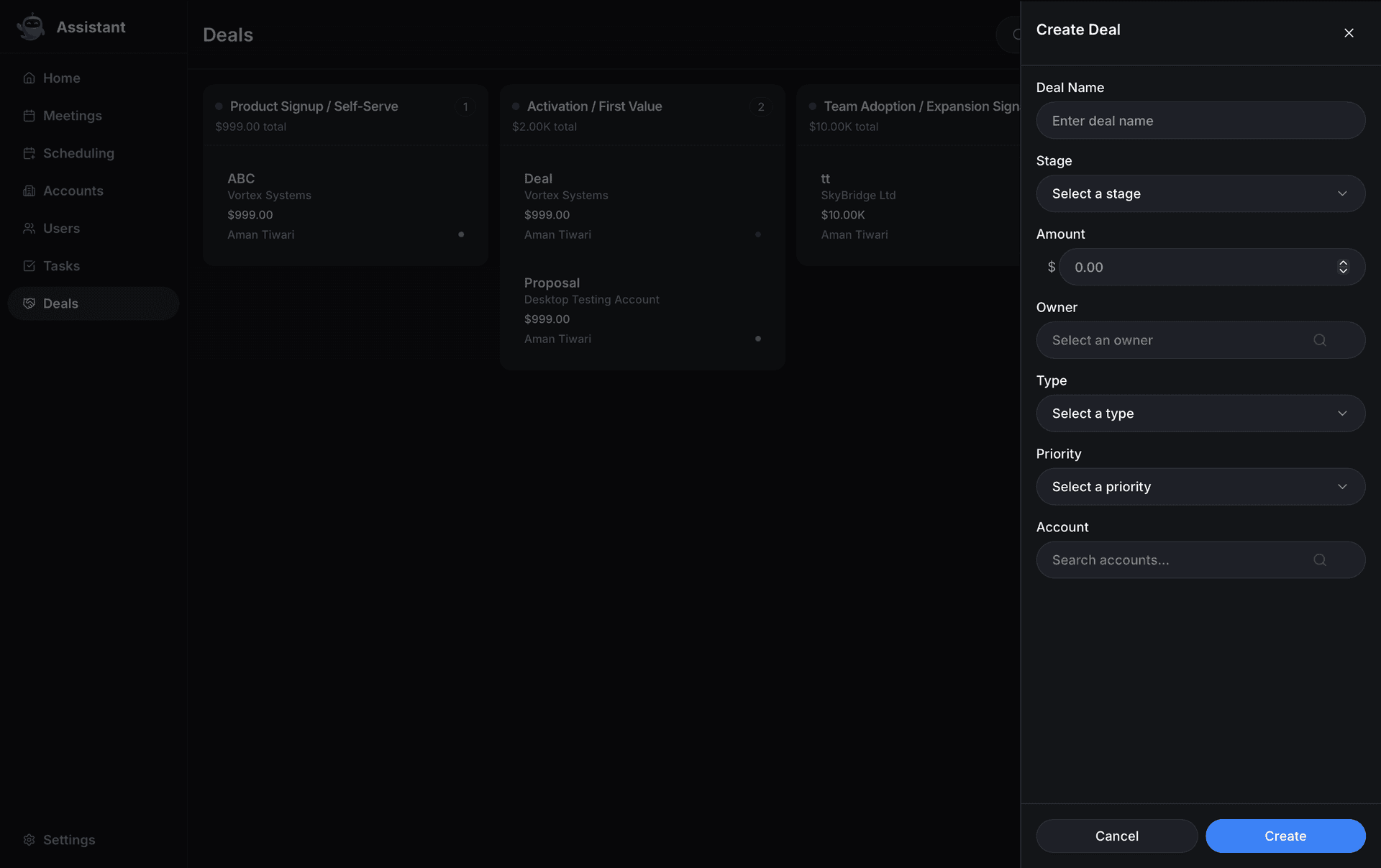Open the Users section
The height and width of the screenshot is (868, 1381).
tap(94, 228)
